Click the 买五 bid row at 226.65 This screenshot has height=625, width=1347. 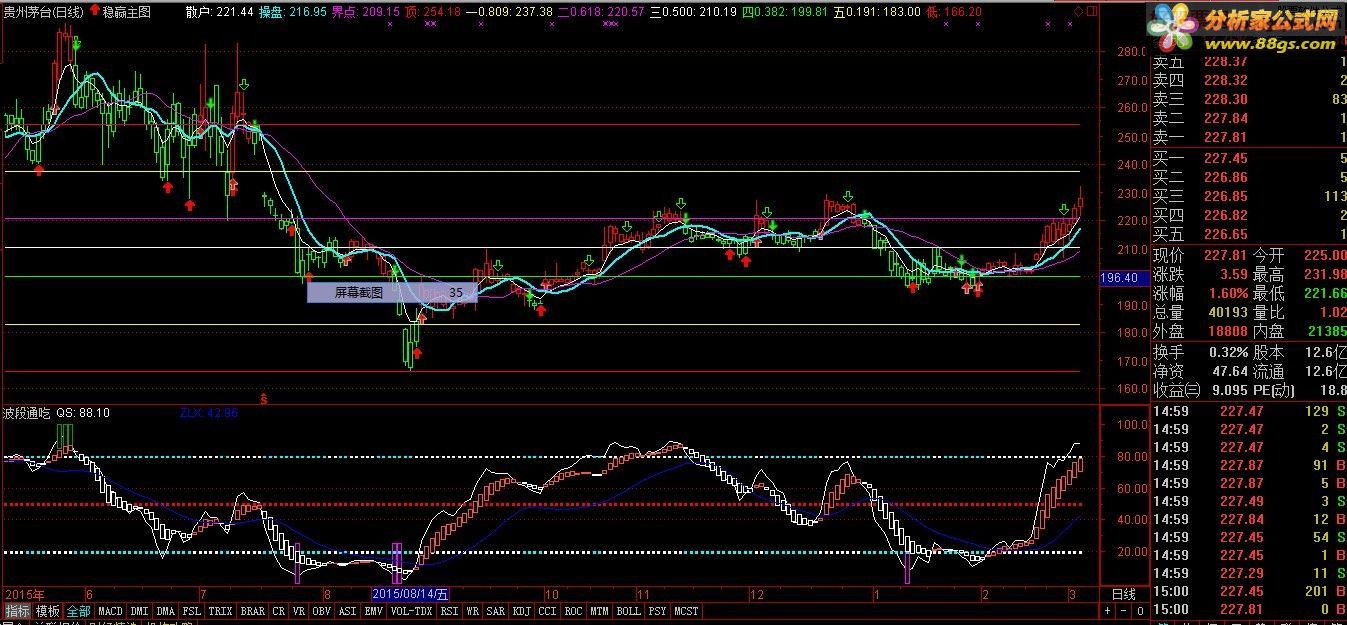(1248, 234)
